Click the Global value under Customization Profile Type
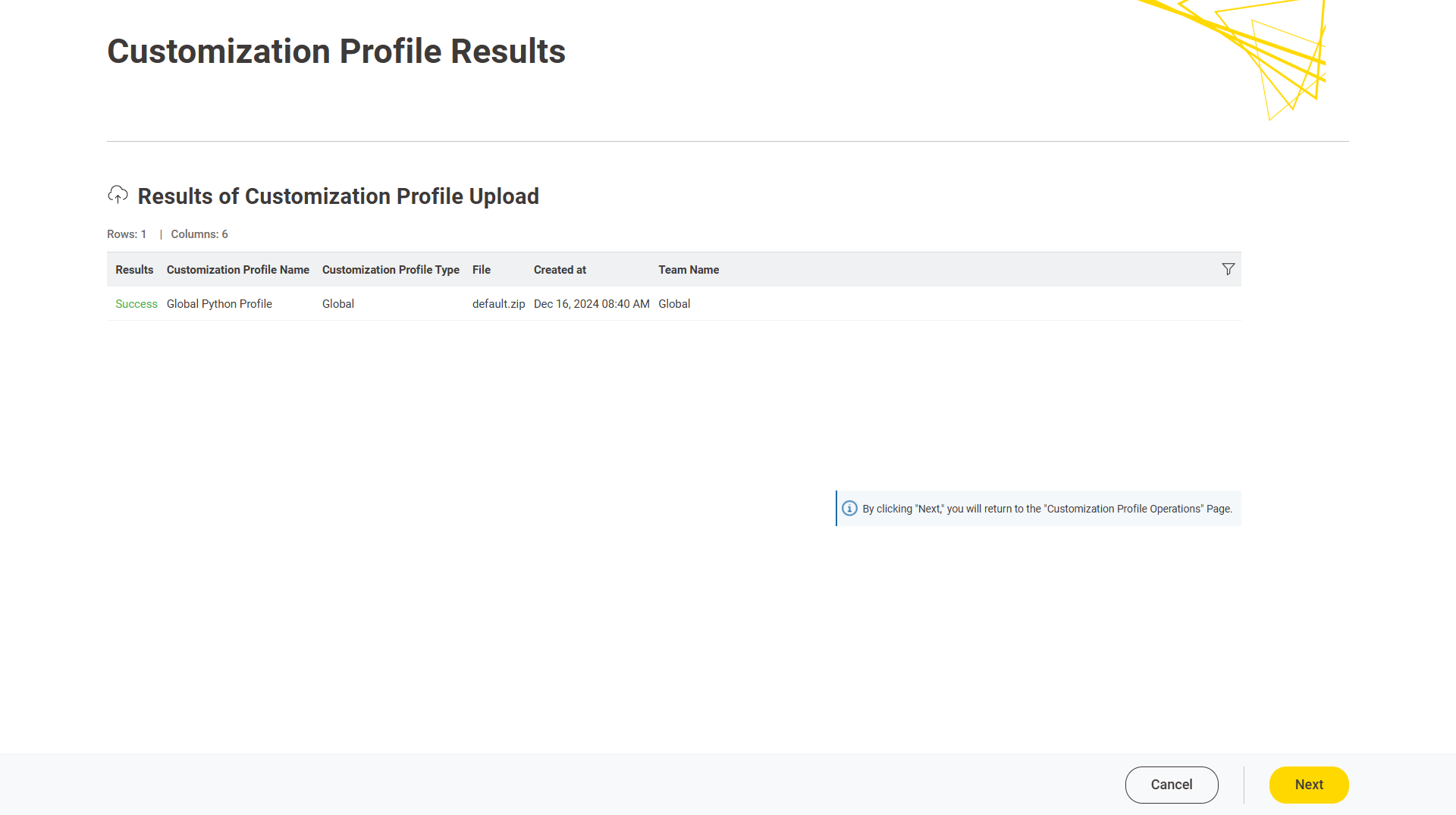1456x815 pixels. pos(338,304)
